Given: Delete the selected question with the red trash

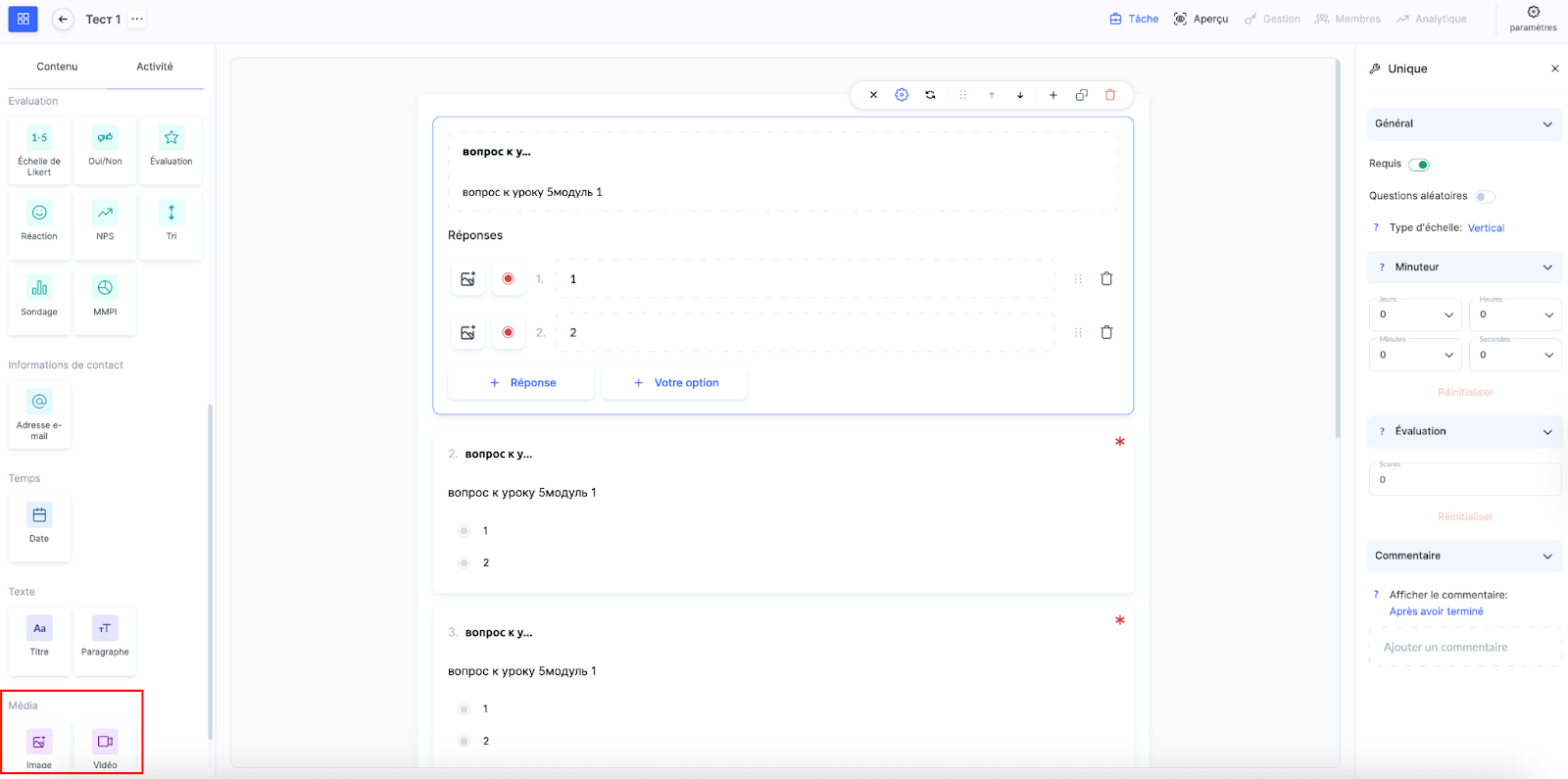Looking at the screenshot, I should [1110, 95].
